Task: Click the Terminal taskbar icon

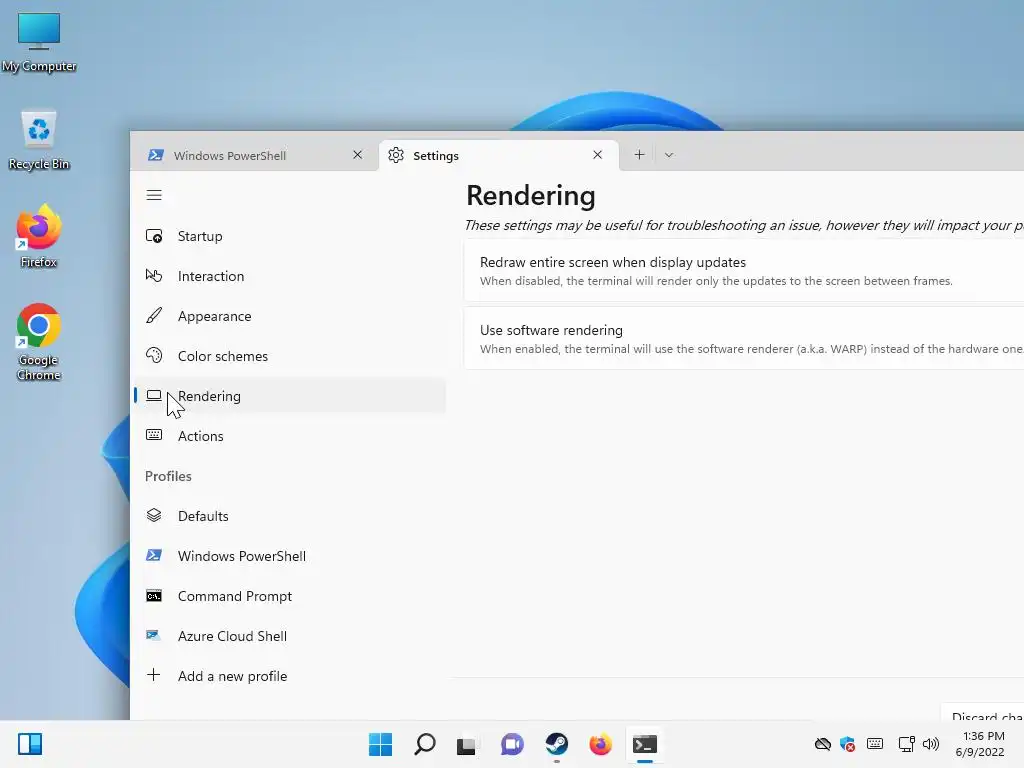Action: coord(645,744)
